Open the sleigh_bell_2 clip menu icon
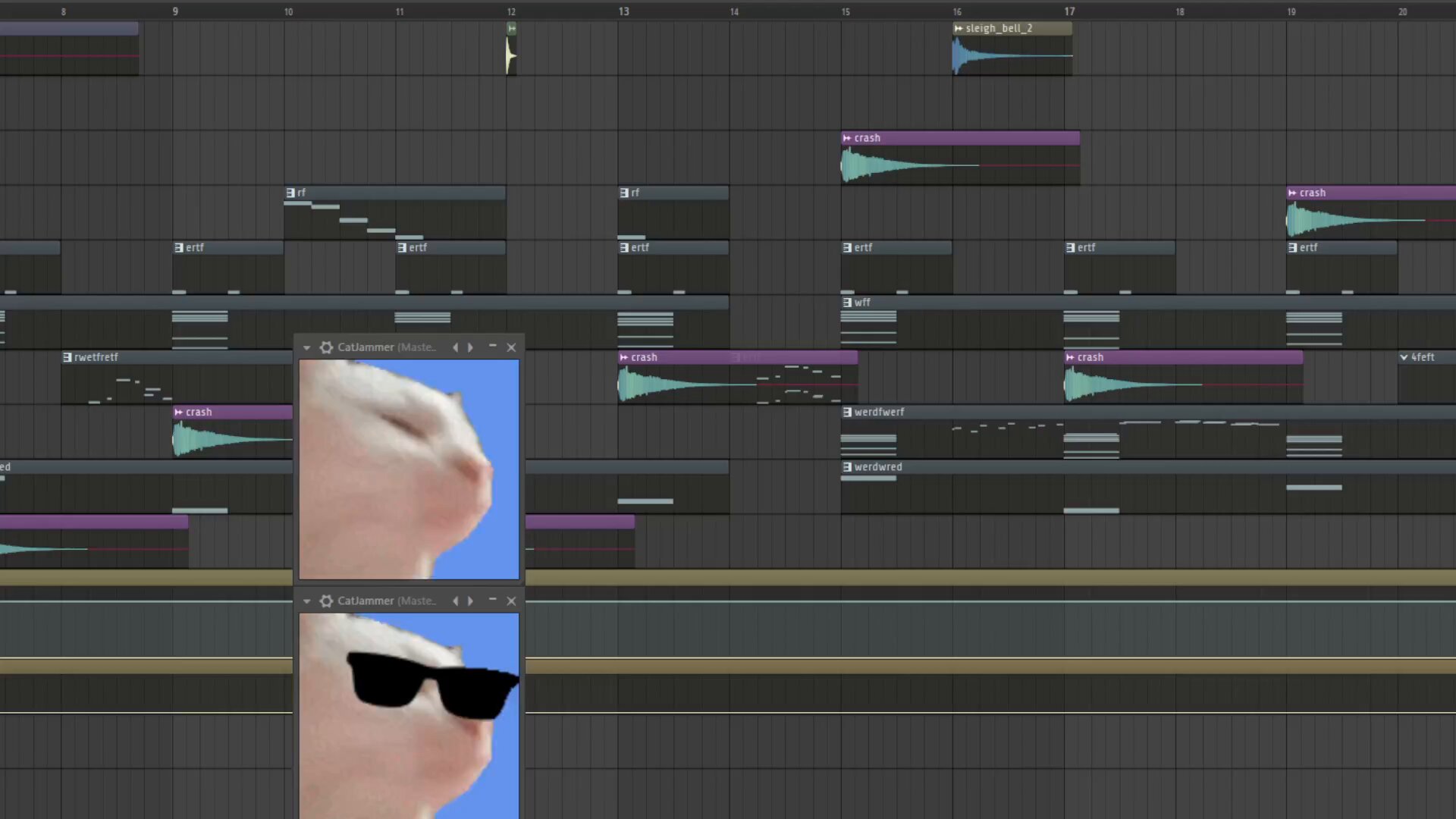1456x819 pixels. (x=959, y=28)
